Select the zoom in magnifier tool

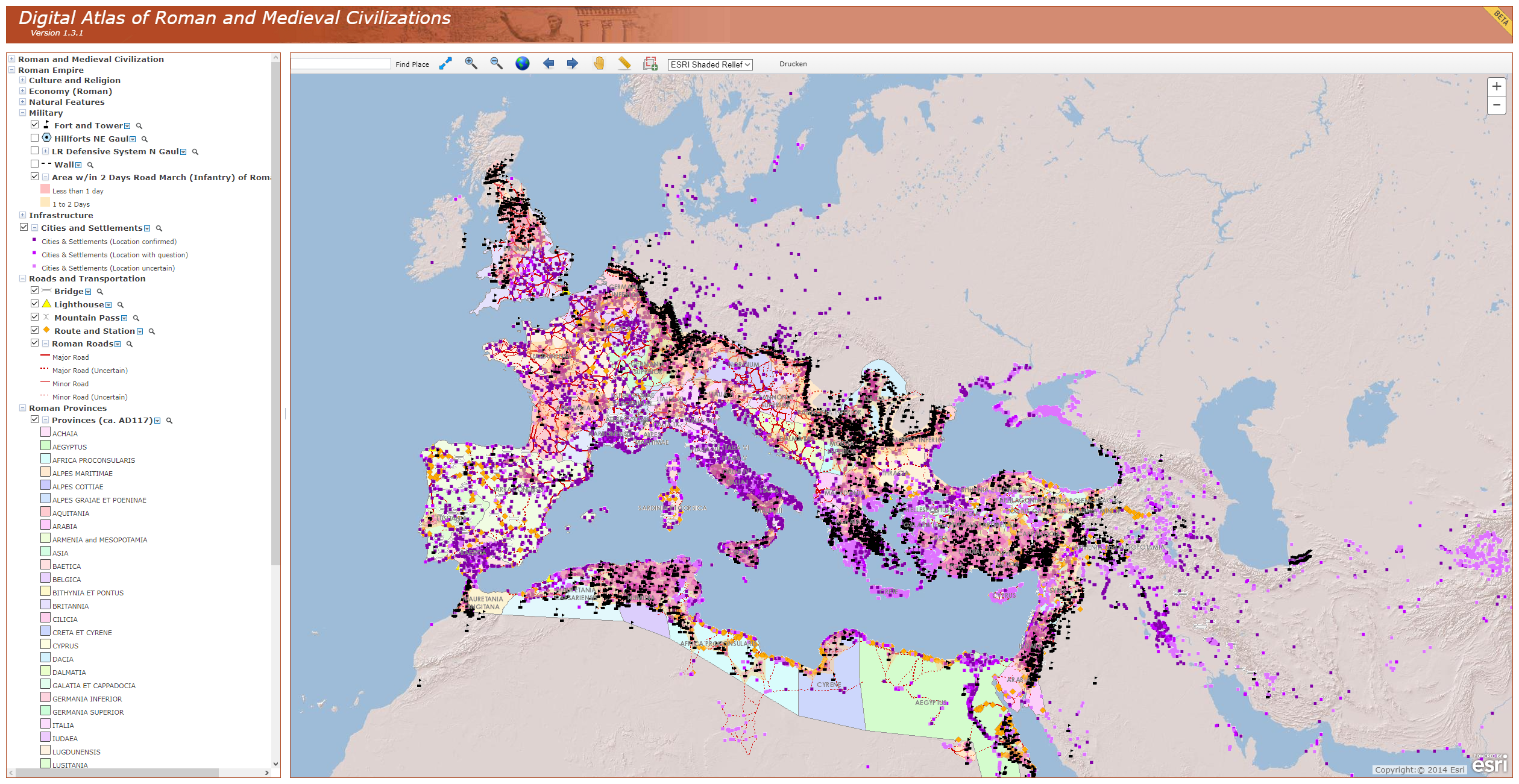click(x=471, y=63)
